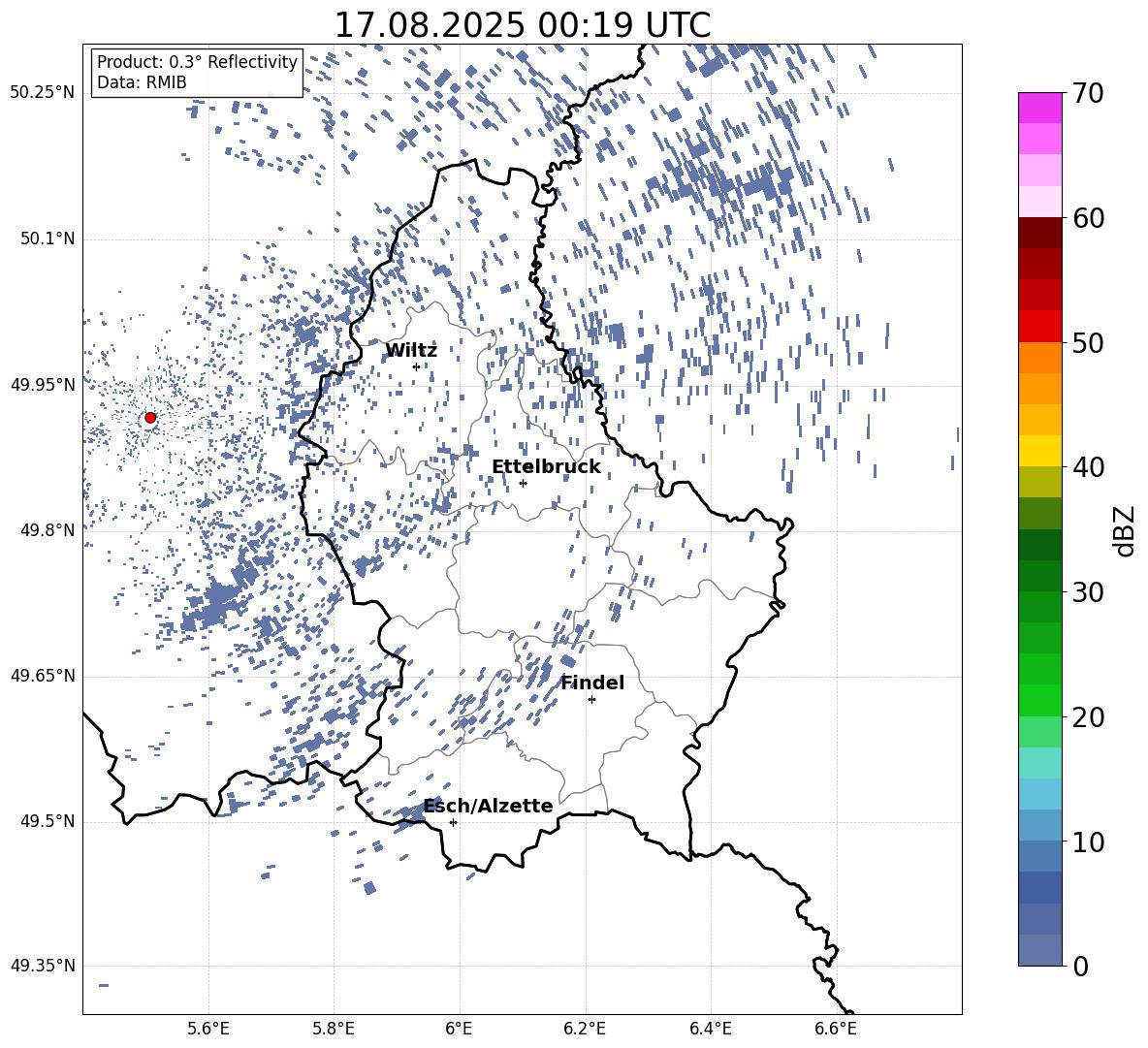Click the 6°E longitude label
Image resolution: width=1148 pixels, height=1048 pixels.
pyautogui.click(x=459, y=1029)
